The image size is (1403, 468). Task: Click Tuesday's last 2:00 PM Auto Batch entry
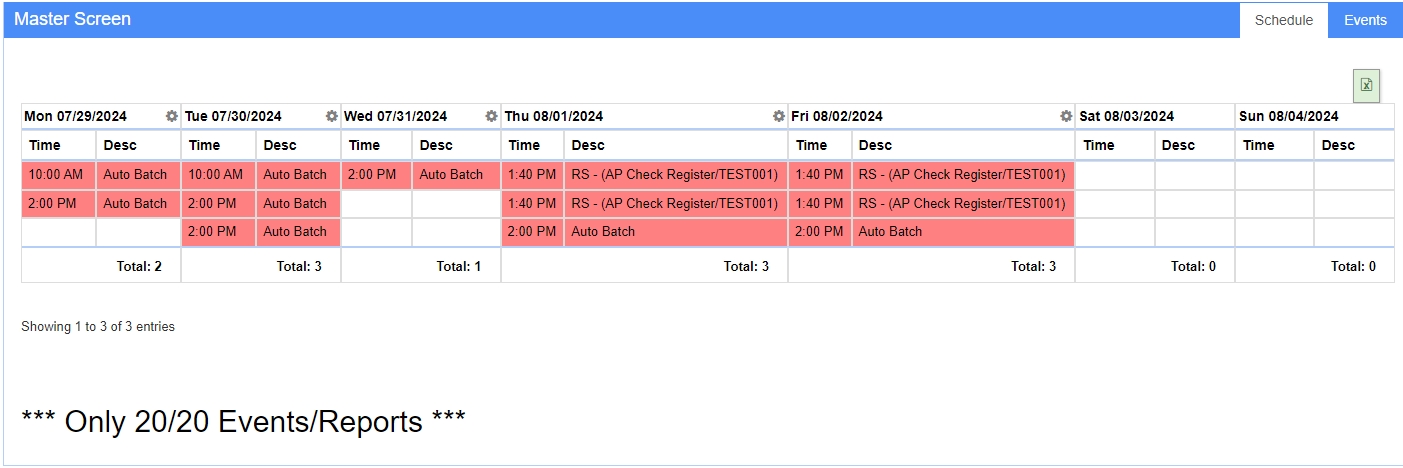261,232
